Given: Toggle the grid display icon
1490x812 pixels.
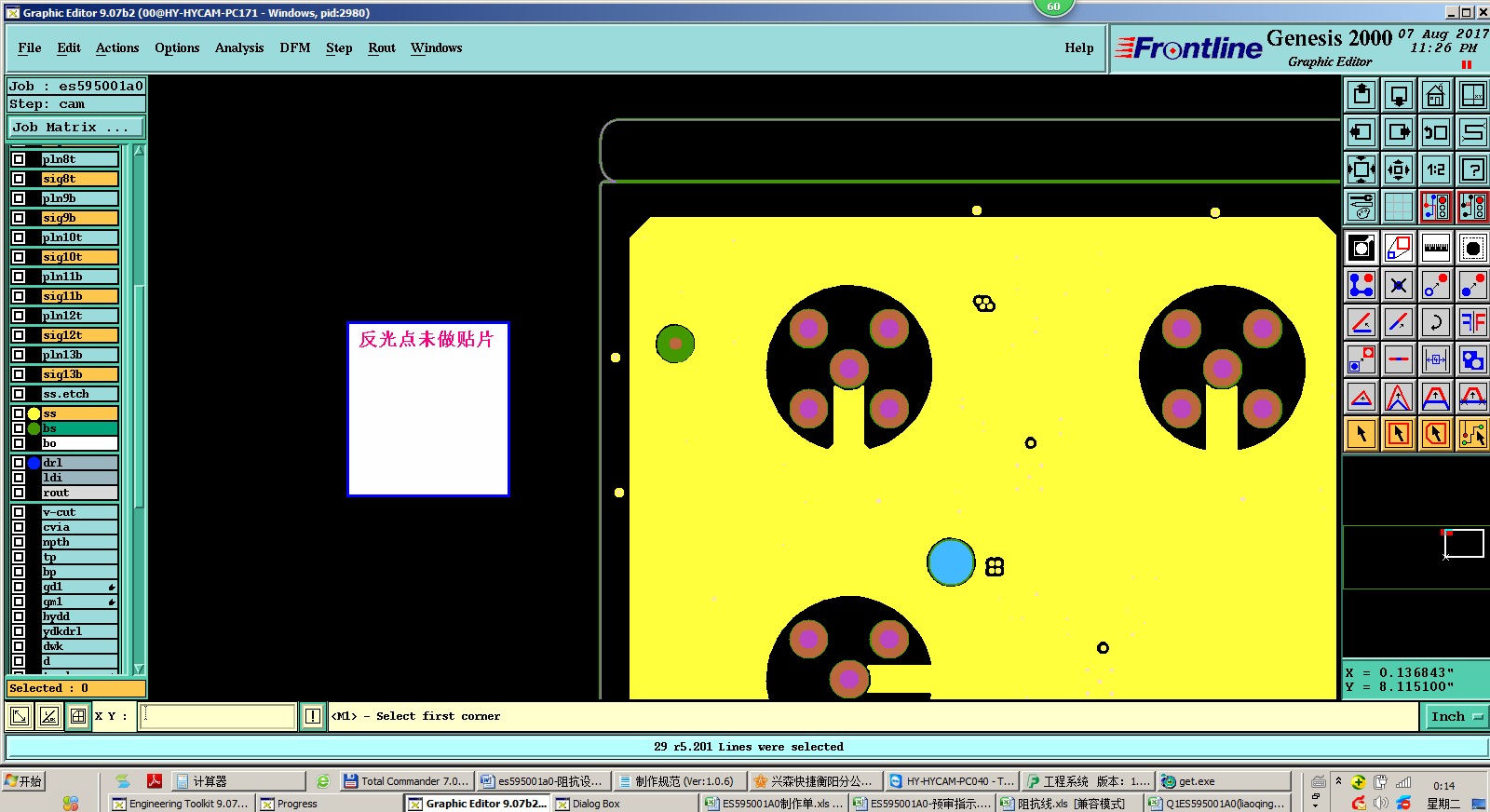Looking at the screenshot, I should (x=1399, y=207).
